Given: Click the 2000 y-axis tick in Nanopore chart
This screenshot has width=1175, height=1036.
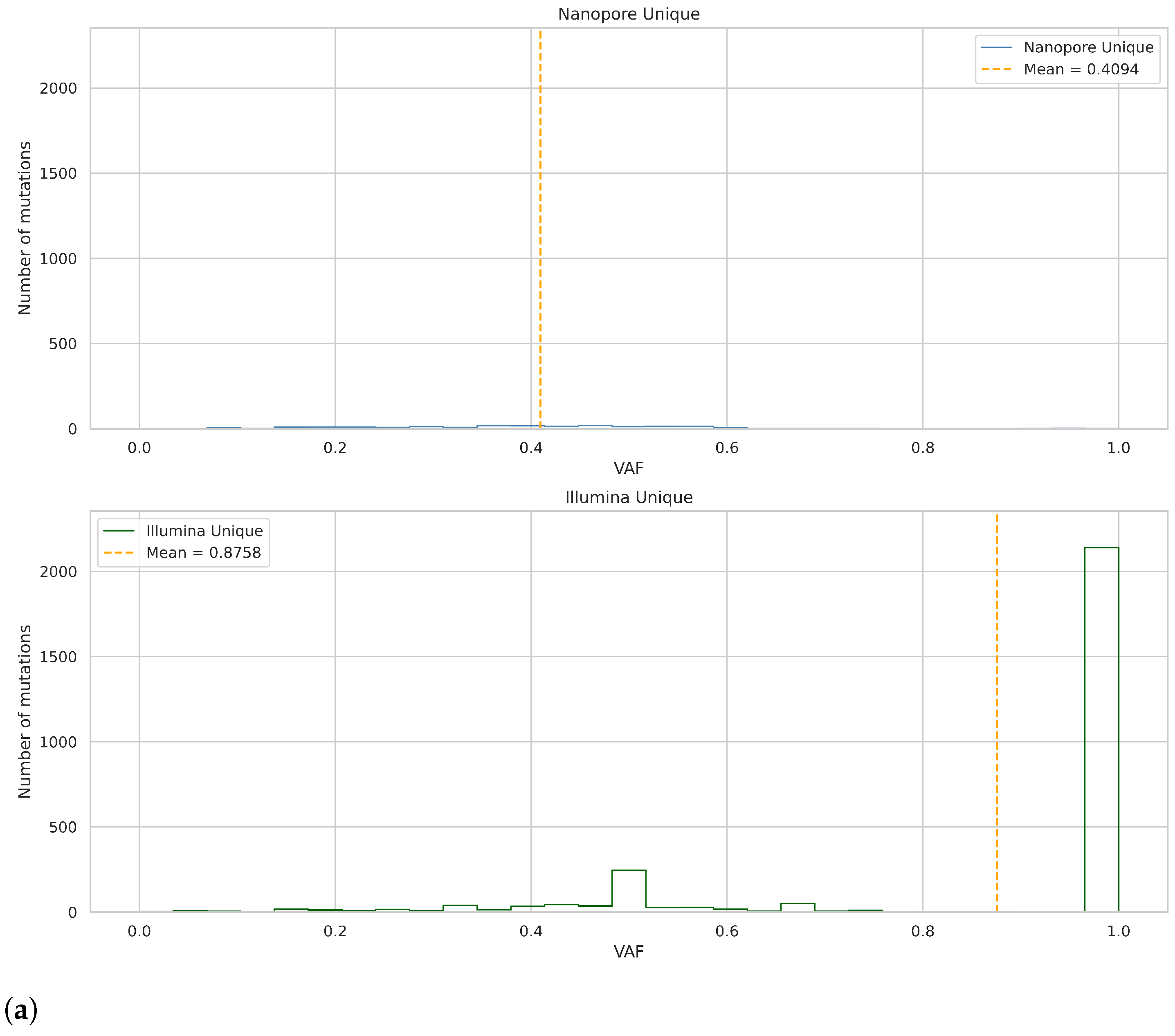Looking at the screenshot, I should (58, 88).
